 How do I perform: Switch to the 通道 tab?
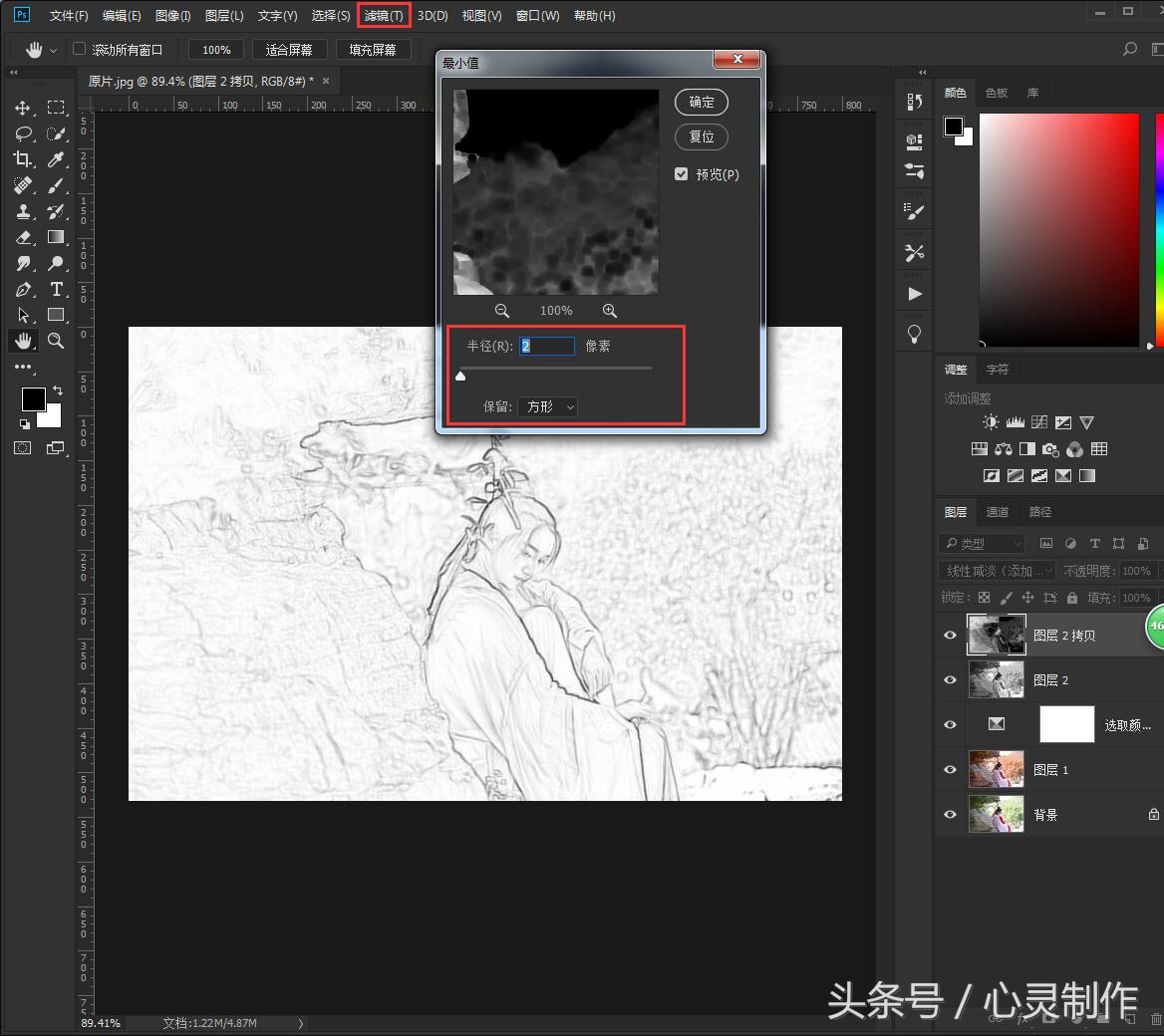[x=997, y=511]
